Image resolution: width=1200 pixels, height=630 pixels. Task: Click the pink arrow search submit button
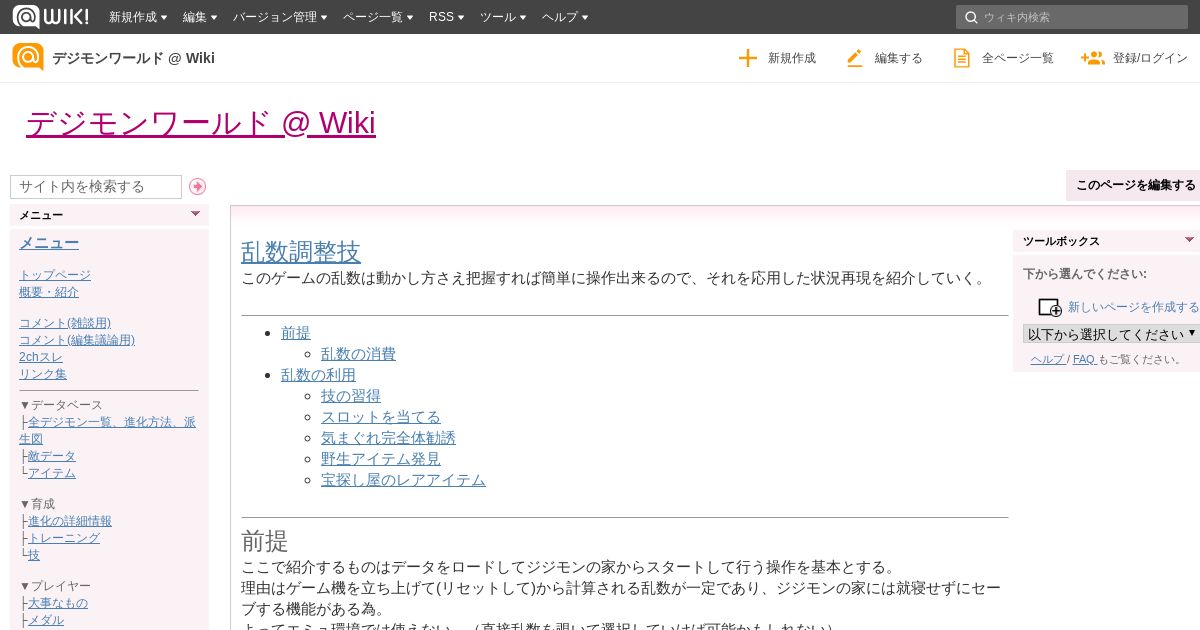pyautogui.click(x=198, y=186)
